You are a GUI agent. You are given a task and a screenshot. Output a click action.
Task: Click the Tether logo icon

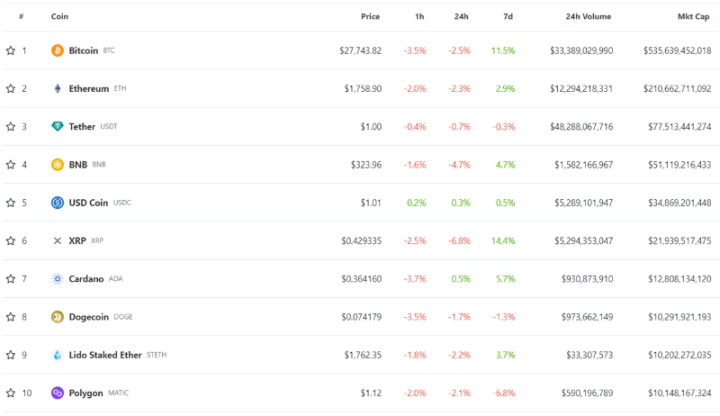click(x=57, y=127)
